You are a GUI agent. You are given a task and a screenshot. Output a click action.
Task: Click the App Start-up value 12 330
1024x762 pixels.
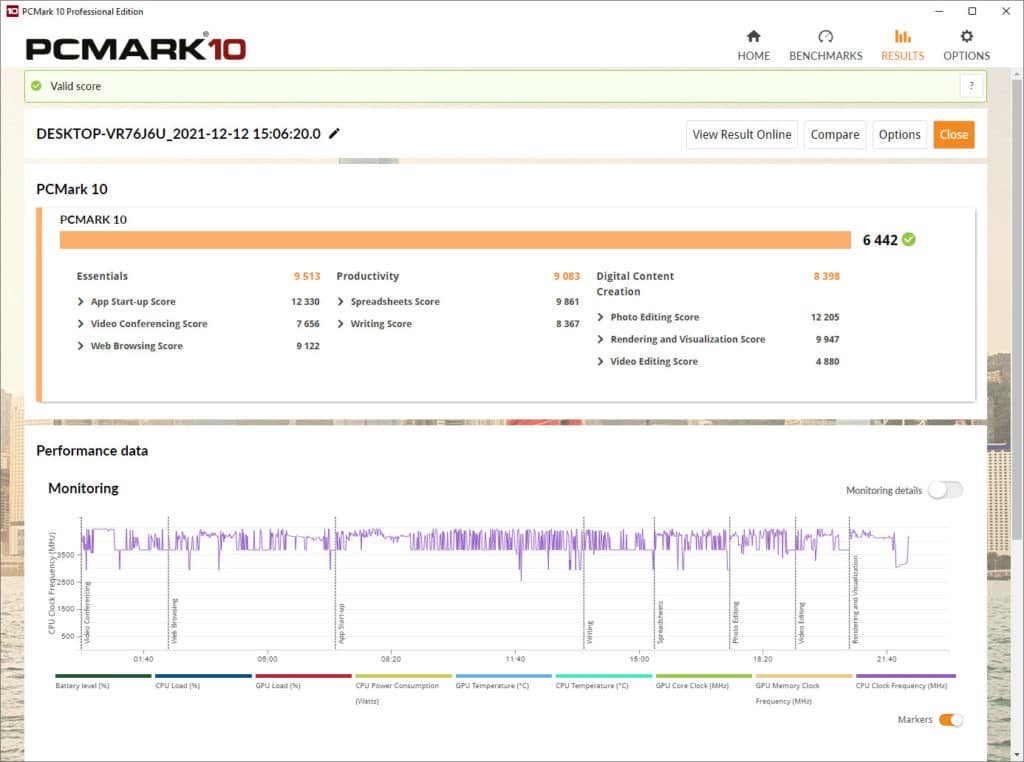(x=306, y=302)
